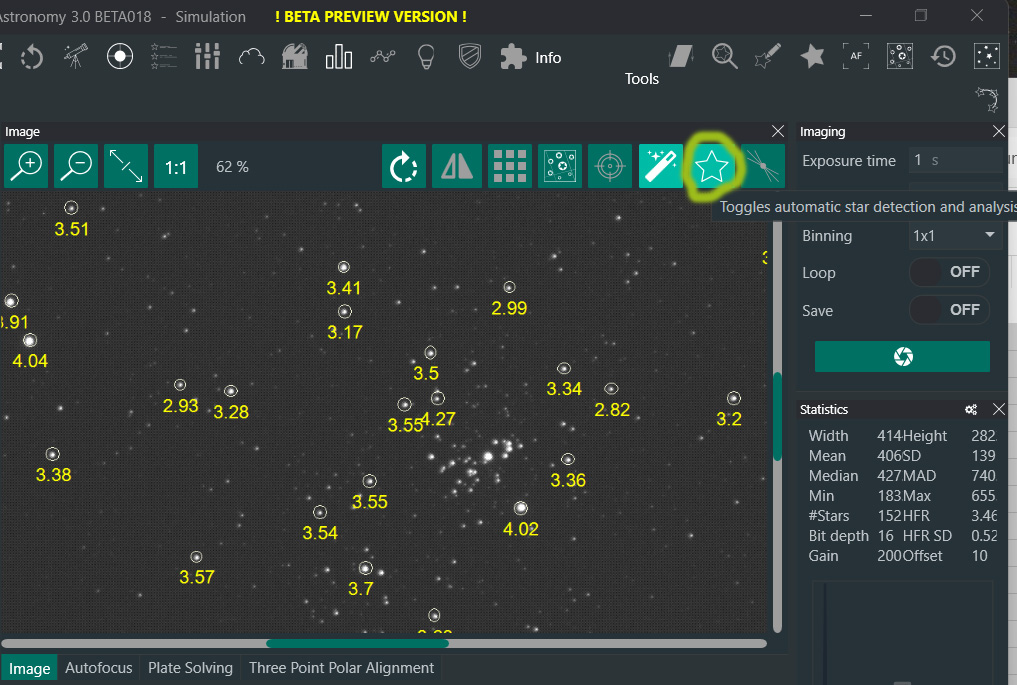Open Three Point Polar Alignment tab
The image size is (1017, 685).
point(341,668)
